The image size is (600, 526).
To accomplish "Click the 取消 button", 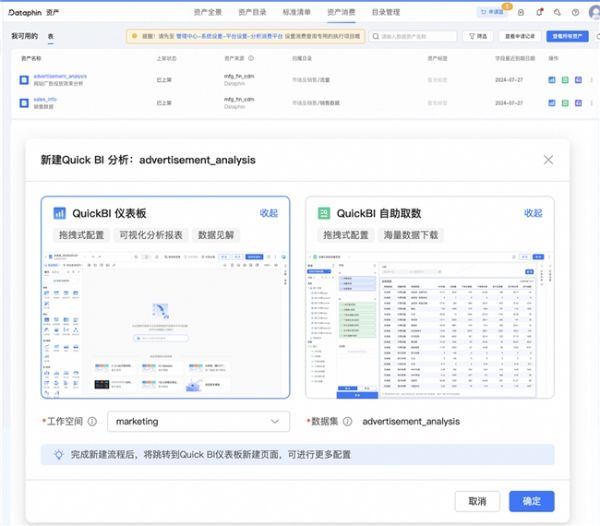I will pos(477,501).
